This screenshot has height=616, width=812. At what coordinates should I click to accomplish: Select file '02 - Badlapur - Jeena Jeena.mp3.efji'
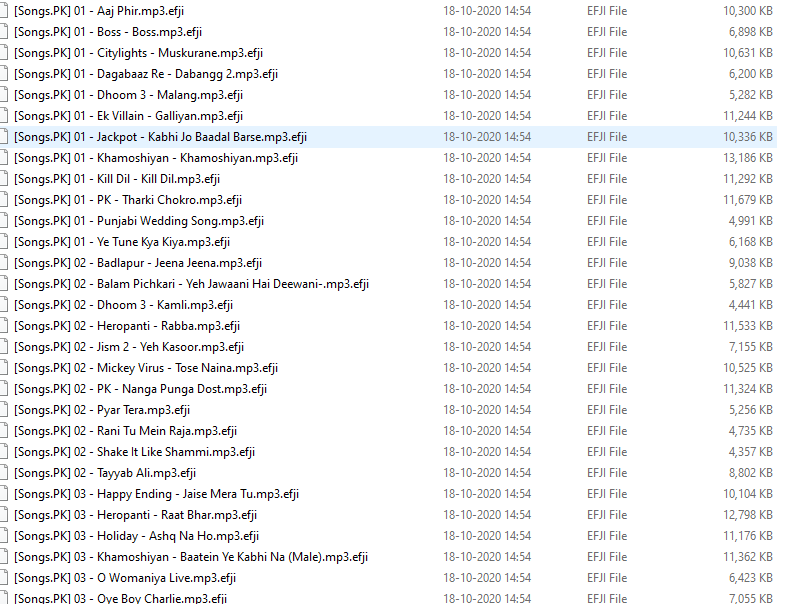138,263
